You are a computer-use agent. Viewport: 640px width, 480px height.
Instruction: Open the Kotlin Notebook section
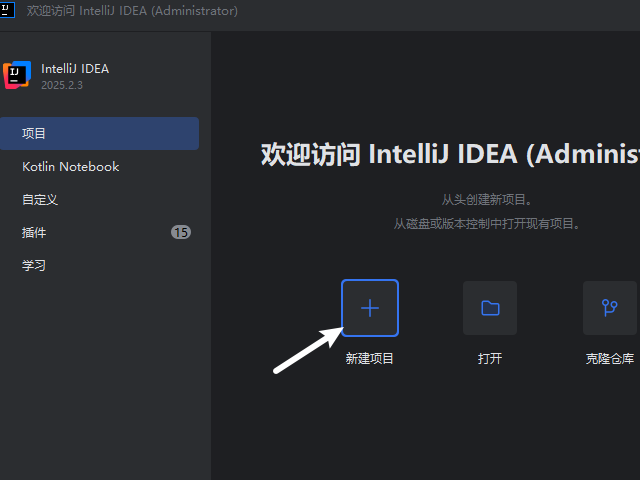coord(70,166)
